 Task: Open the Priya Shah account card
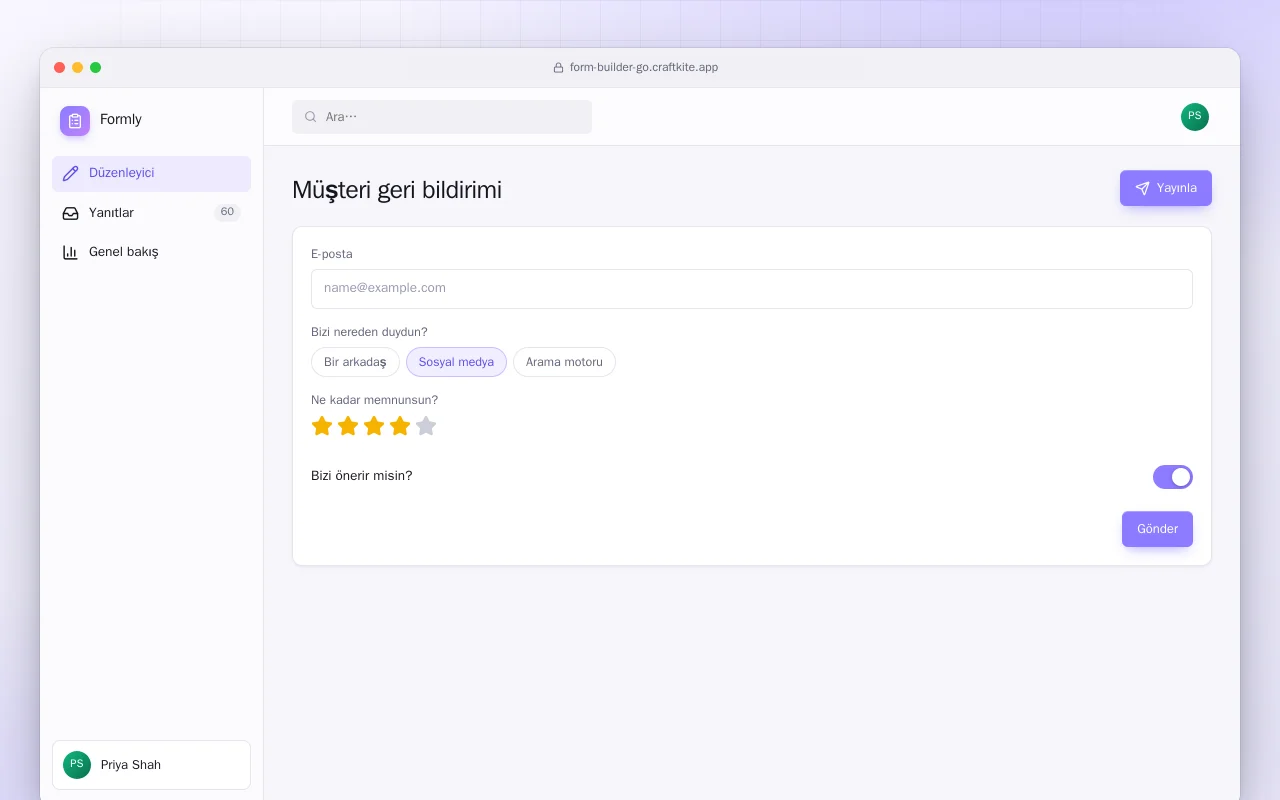tap(151, 765)
